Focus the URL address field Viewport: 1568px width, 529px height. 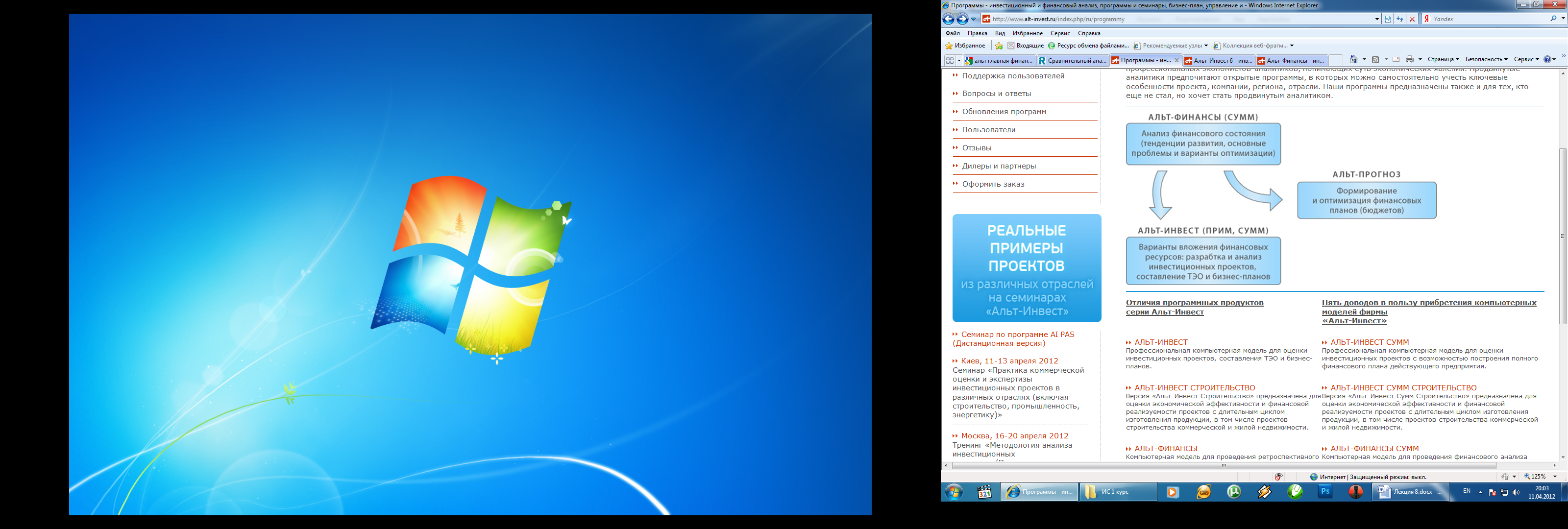[1181, 19]
